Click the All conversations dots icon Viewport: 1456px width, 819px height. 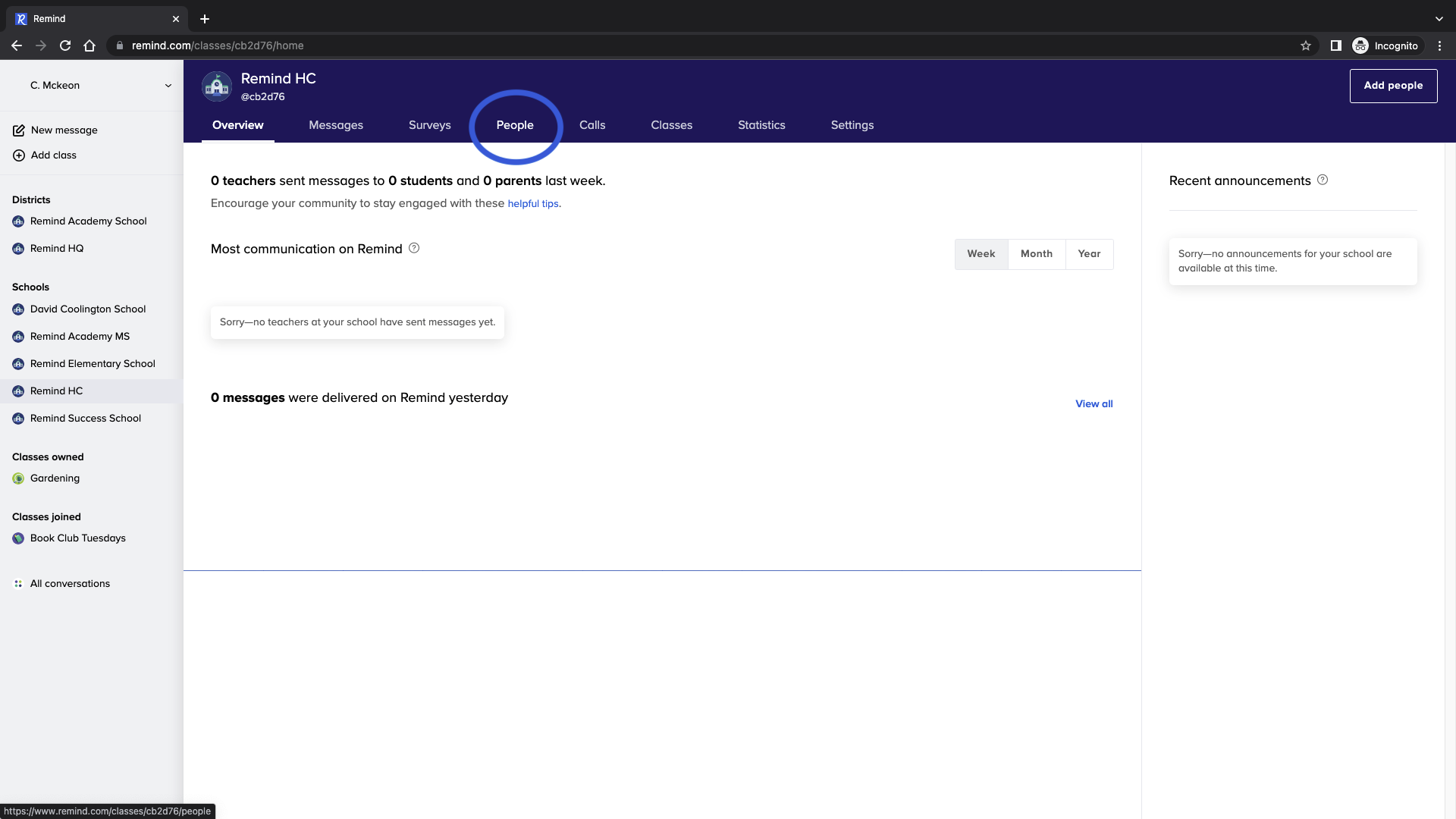tap(18, 584)
